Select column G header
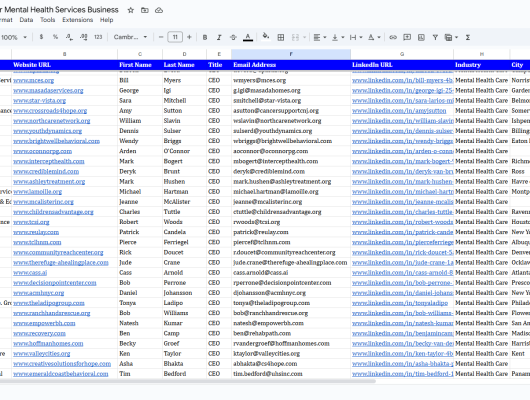Viewport: 530px width, 400px height. tap(402, 54)
